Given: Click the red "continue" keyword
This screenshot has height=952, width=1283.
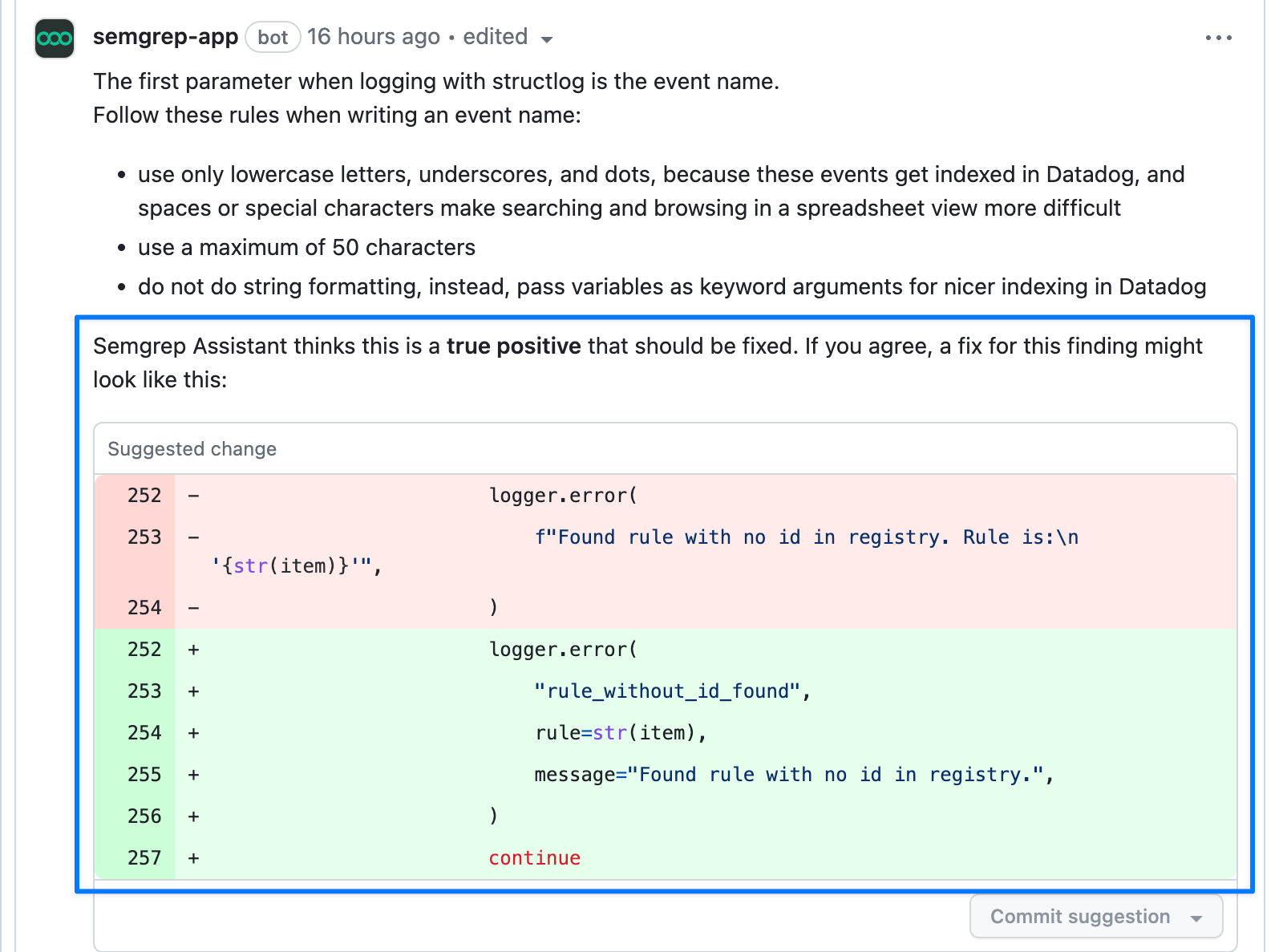Looking at the screenshot, I should pyautogui.click(x=534, y=858).
